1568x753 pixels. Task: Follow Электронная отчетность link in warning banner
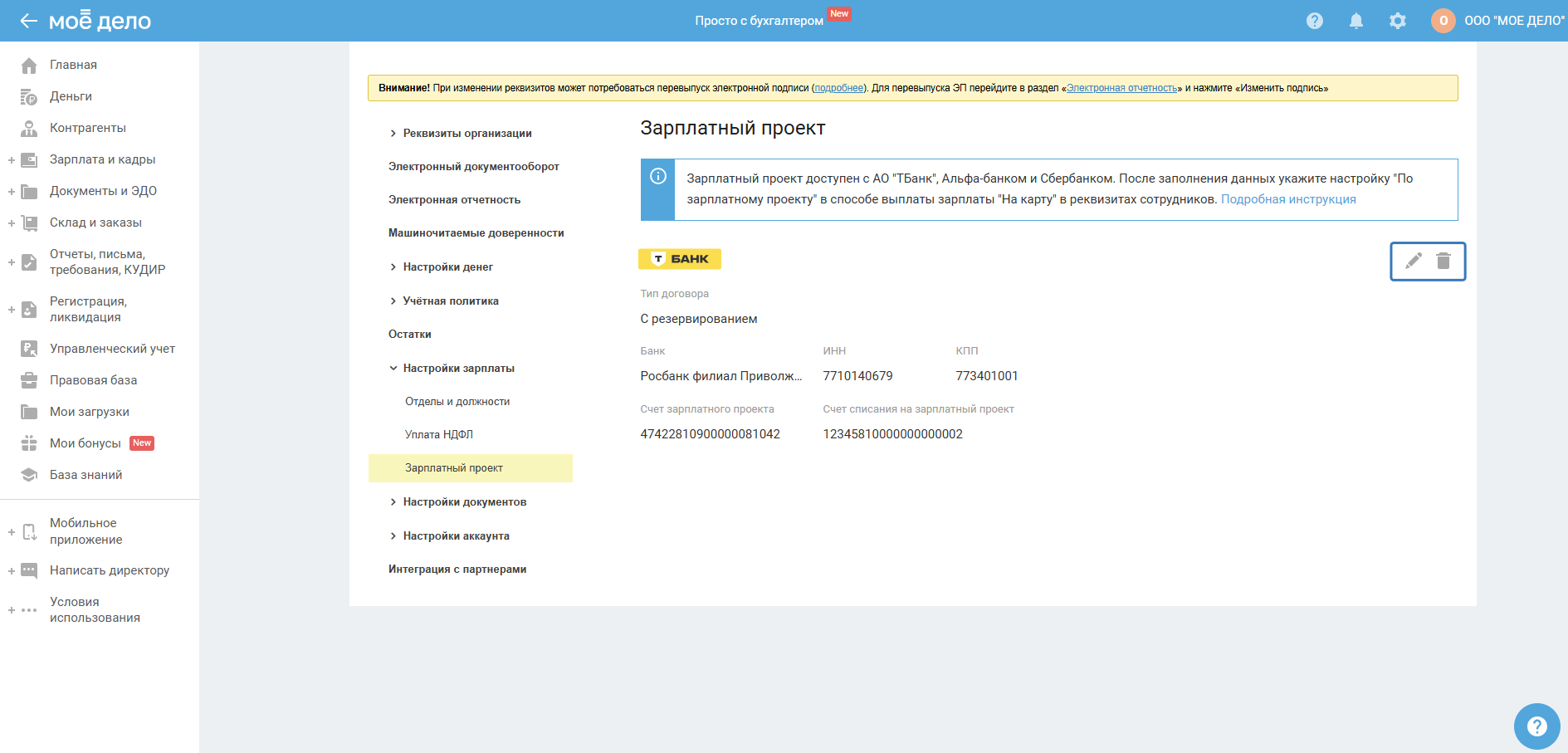1122,88
